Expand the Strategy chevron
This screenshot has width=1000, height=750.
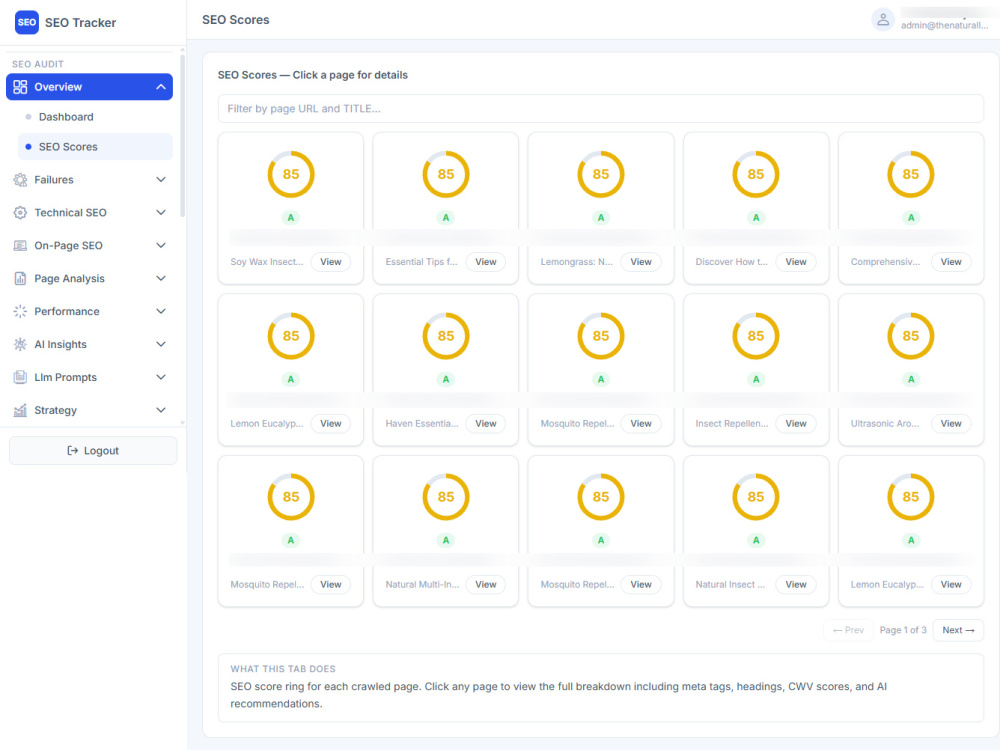161,410
